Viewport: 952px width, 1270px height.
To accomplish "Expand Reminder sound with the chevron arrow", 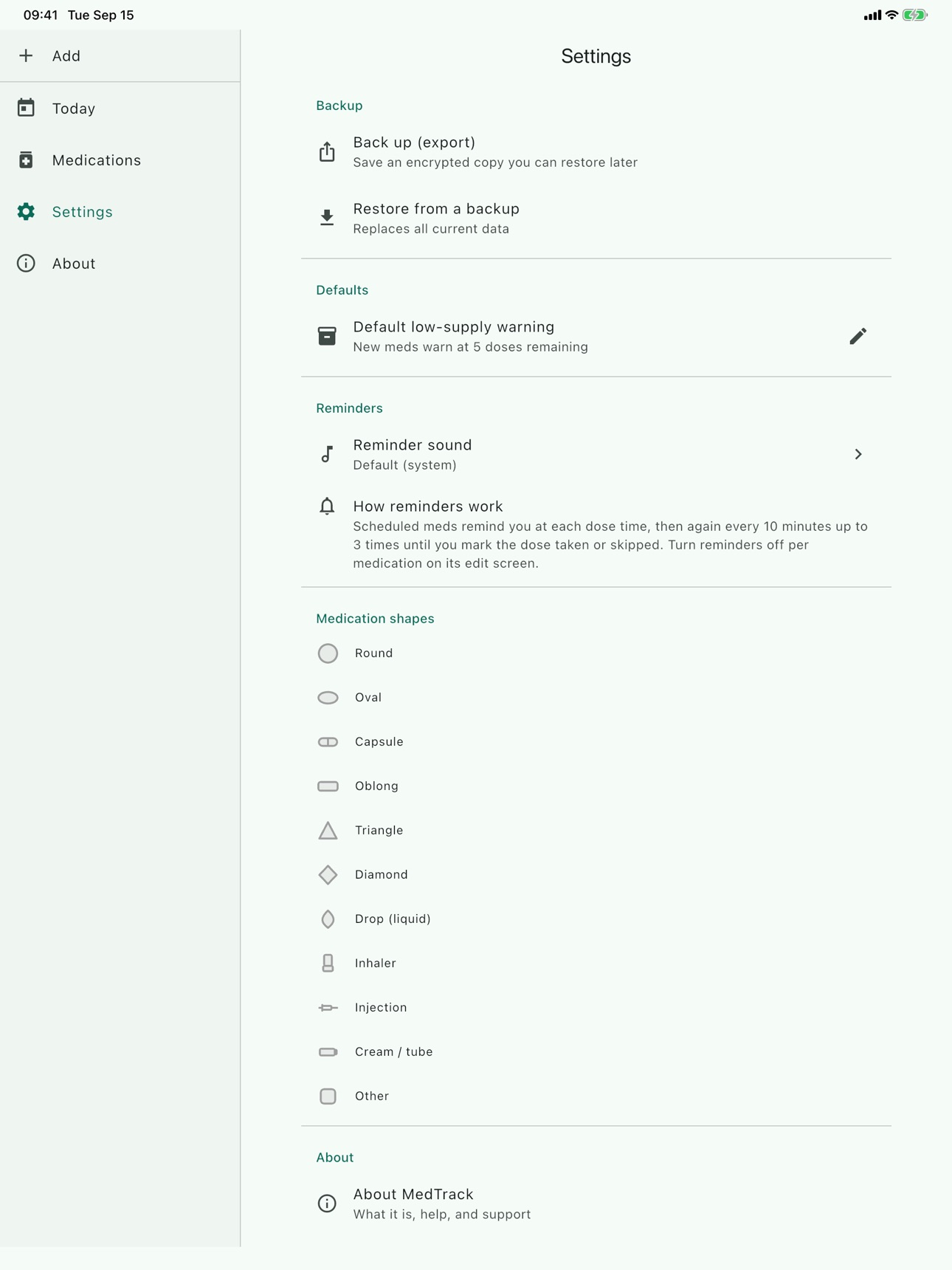I will click(x=858, y=454).
